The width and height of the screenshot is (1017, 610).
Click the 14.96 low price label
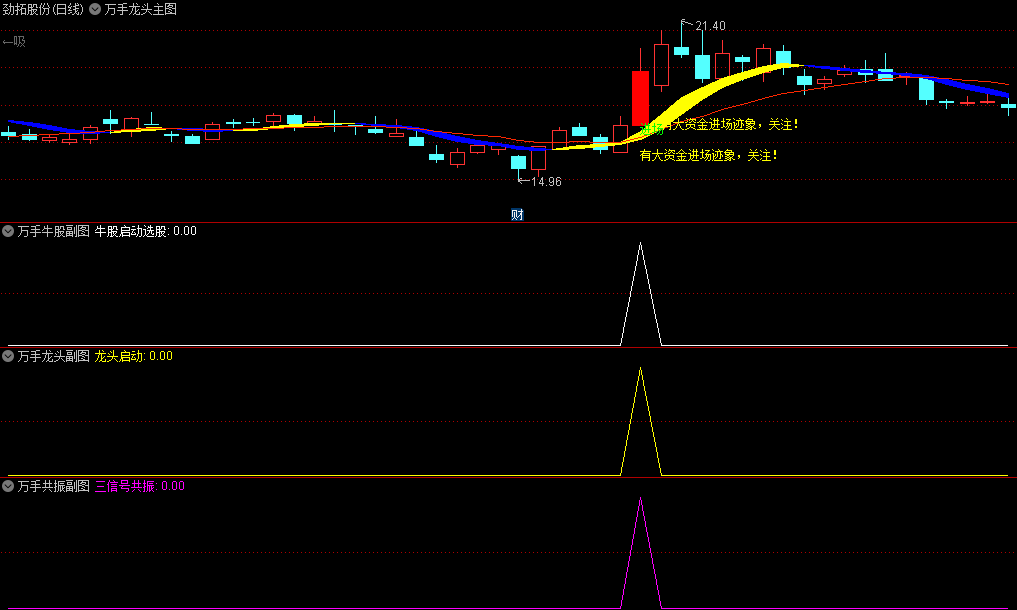pyautogui.click(x=546, y=182)
